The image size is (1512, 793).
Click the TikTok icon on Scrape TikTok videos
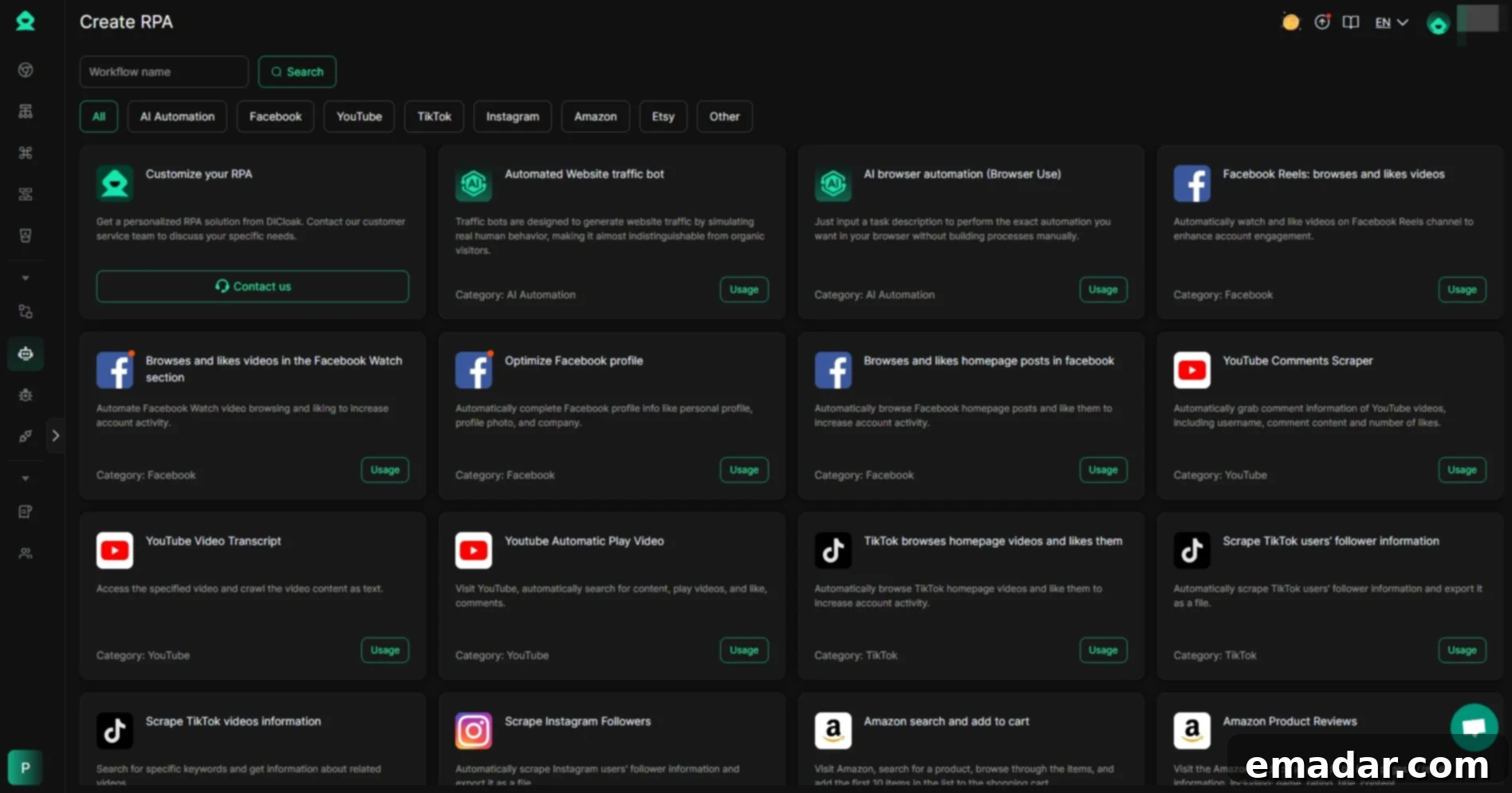115,731
